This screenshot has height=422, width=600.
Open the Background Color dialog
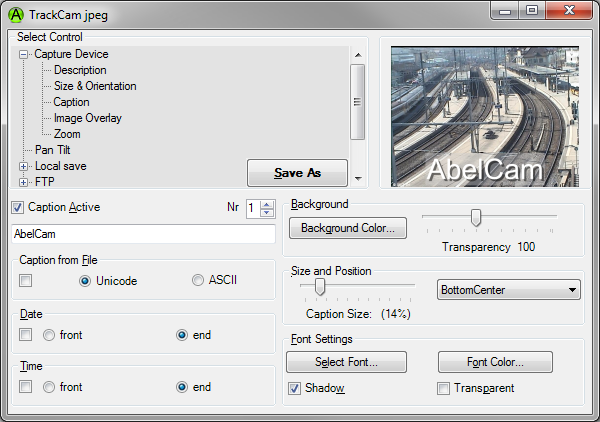pyautogui.click(x=347, y=228)
